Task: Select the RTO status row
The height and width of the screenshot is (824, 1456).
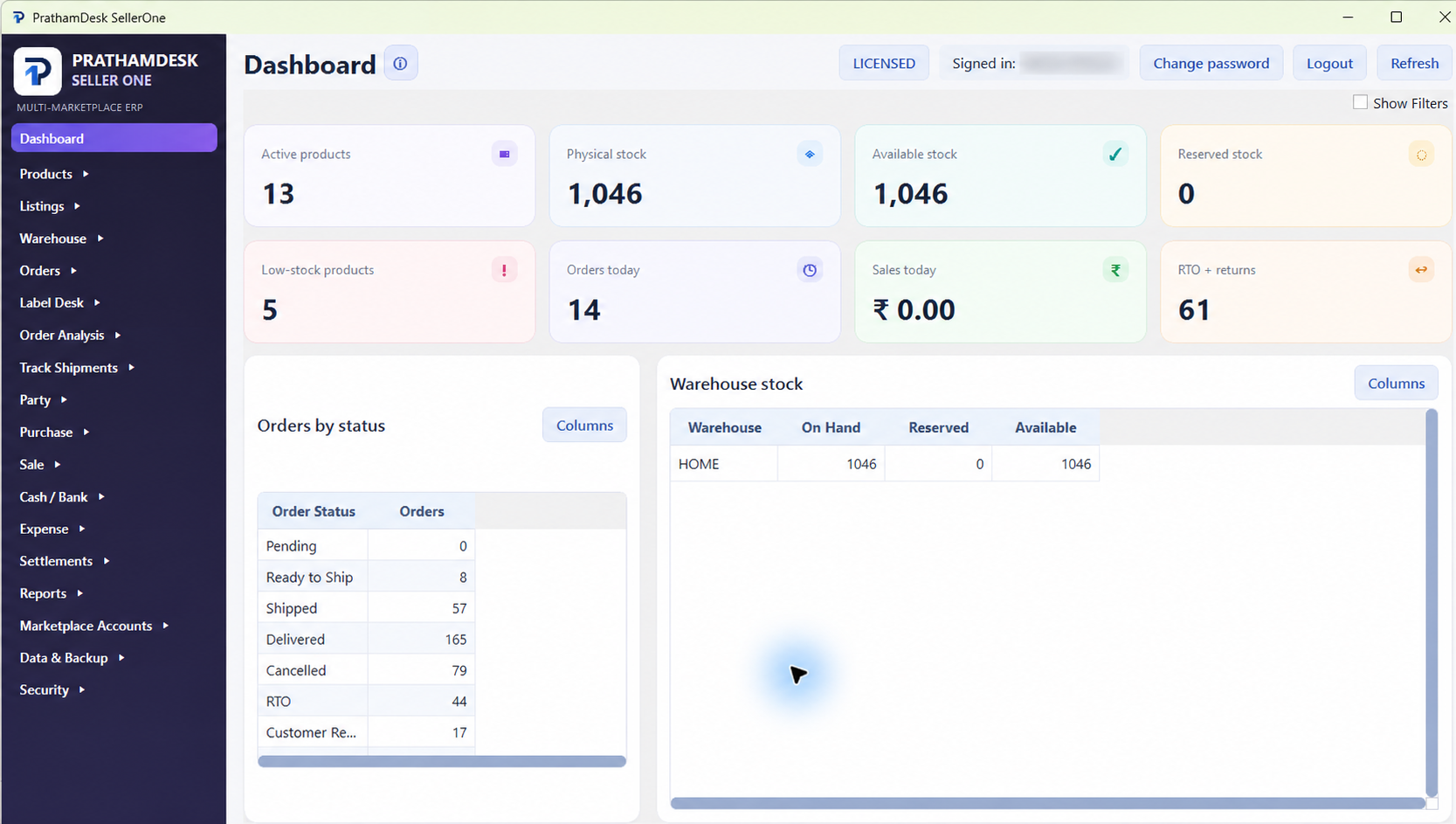Action: coord(367,701)
